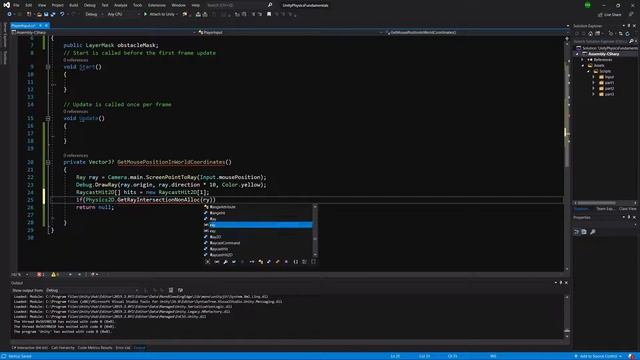
Task: Open the Debug menu
Action: [x=89, y=5]
